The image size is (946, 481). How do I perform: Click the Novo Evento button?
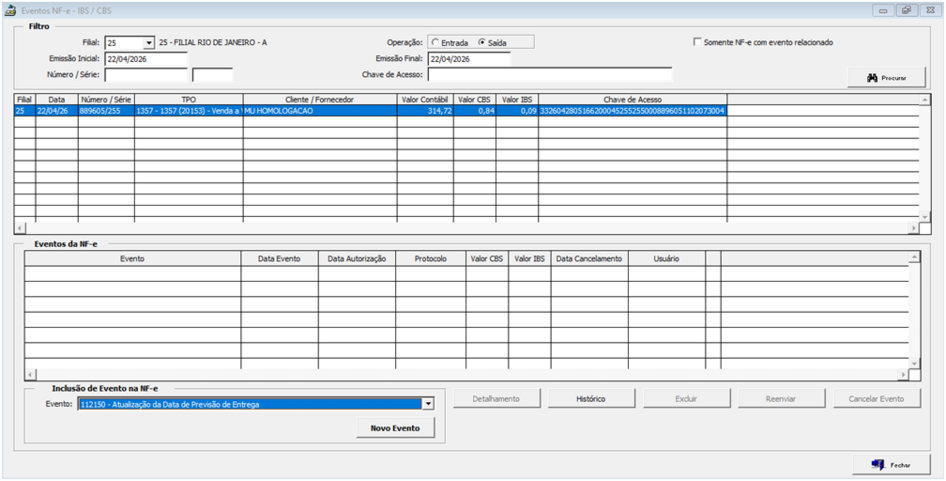tap(394, 428)
